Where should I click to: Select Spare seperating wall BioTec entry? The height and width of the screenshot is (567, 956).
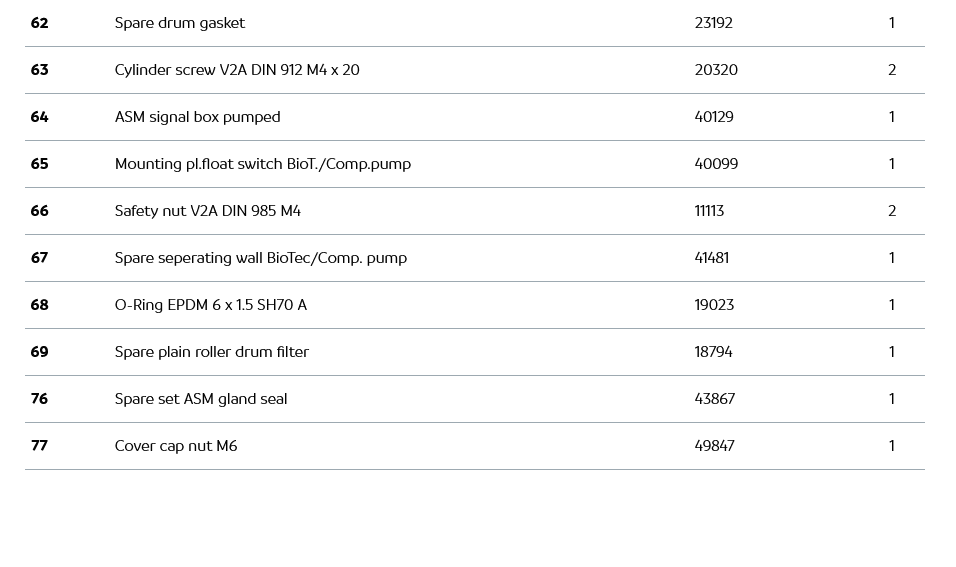click(260, 258)
